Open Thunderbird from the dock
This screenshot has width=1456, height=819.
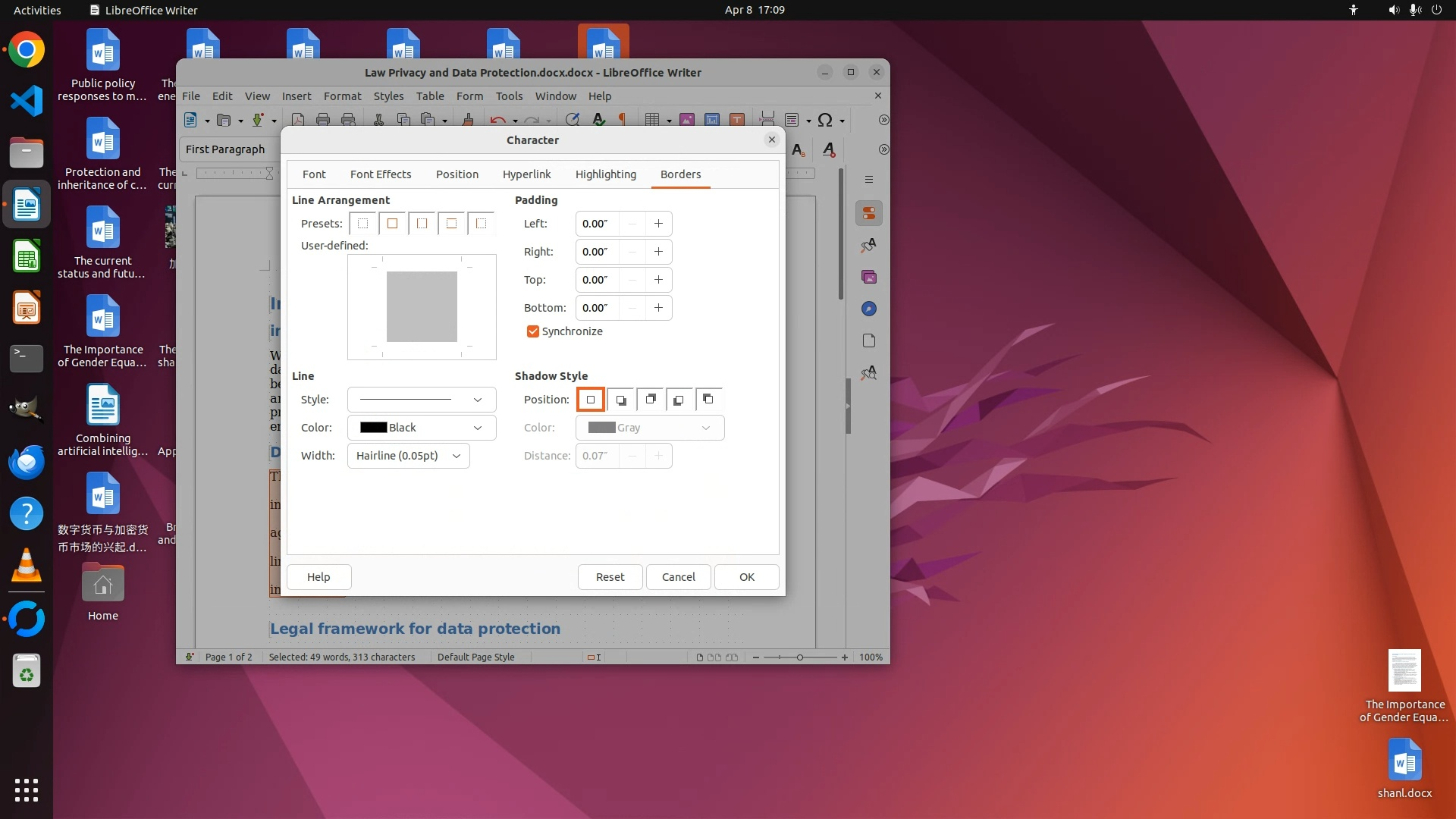pyautogui.click(x=27, y=462)
